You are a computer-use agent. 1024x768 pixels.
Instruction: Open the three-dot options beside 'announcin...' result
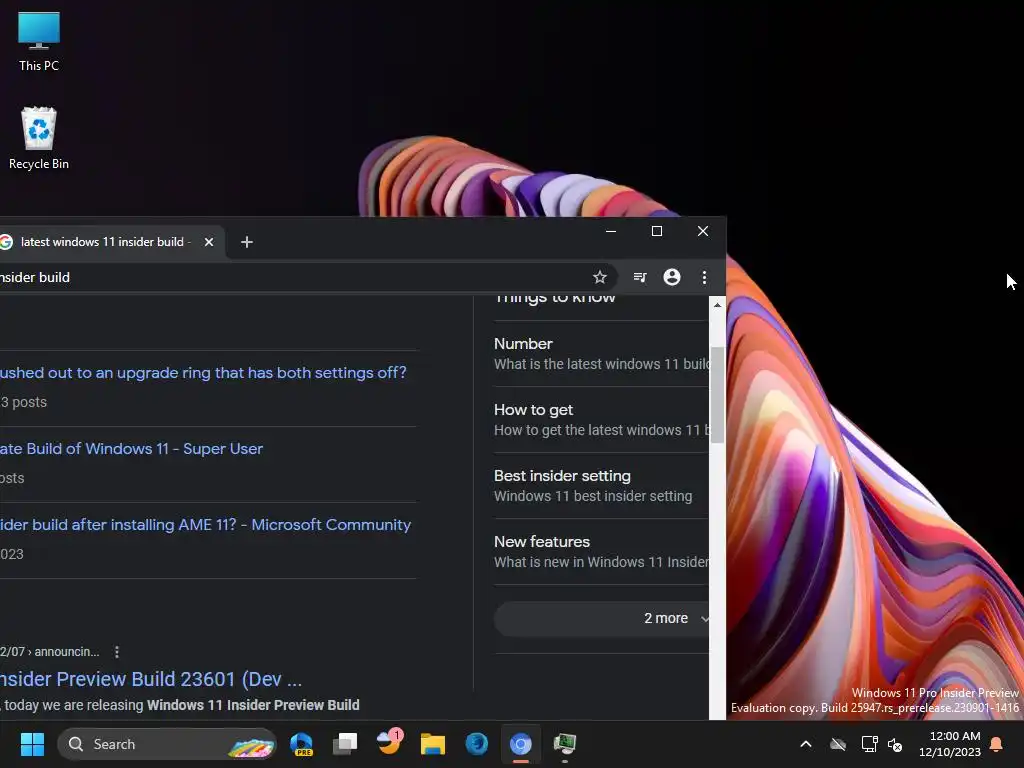tap(116, 652)
